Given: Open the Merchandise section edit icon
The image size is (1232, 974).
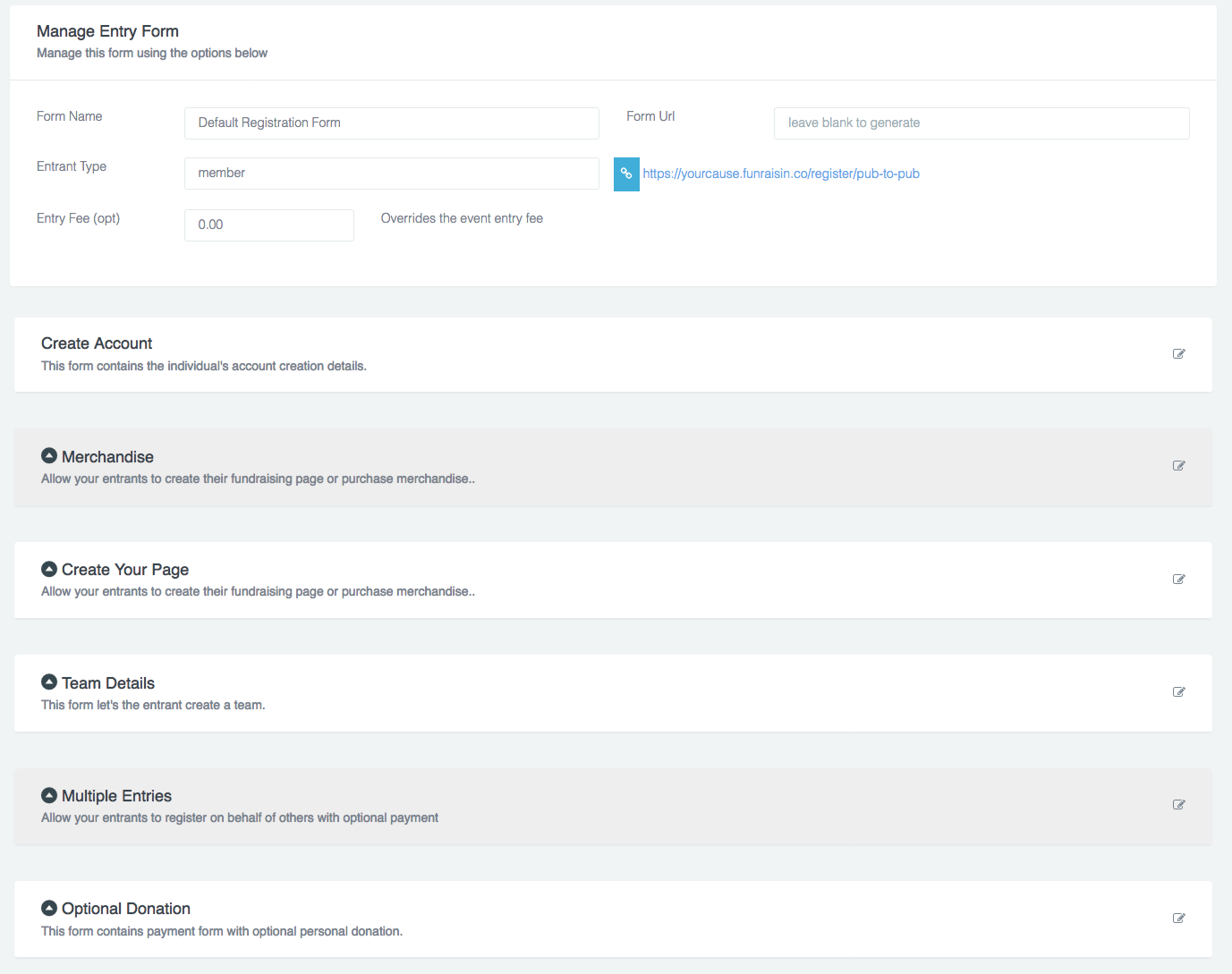Looking at the screenshot, I should click(x=1178, y=466).
